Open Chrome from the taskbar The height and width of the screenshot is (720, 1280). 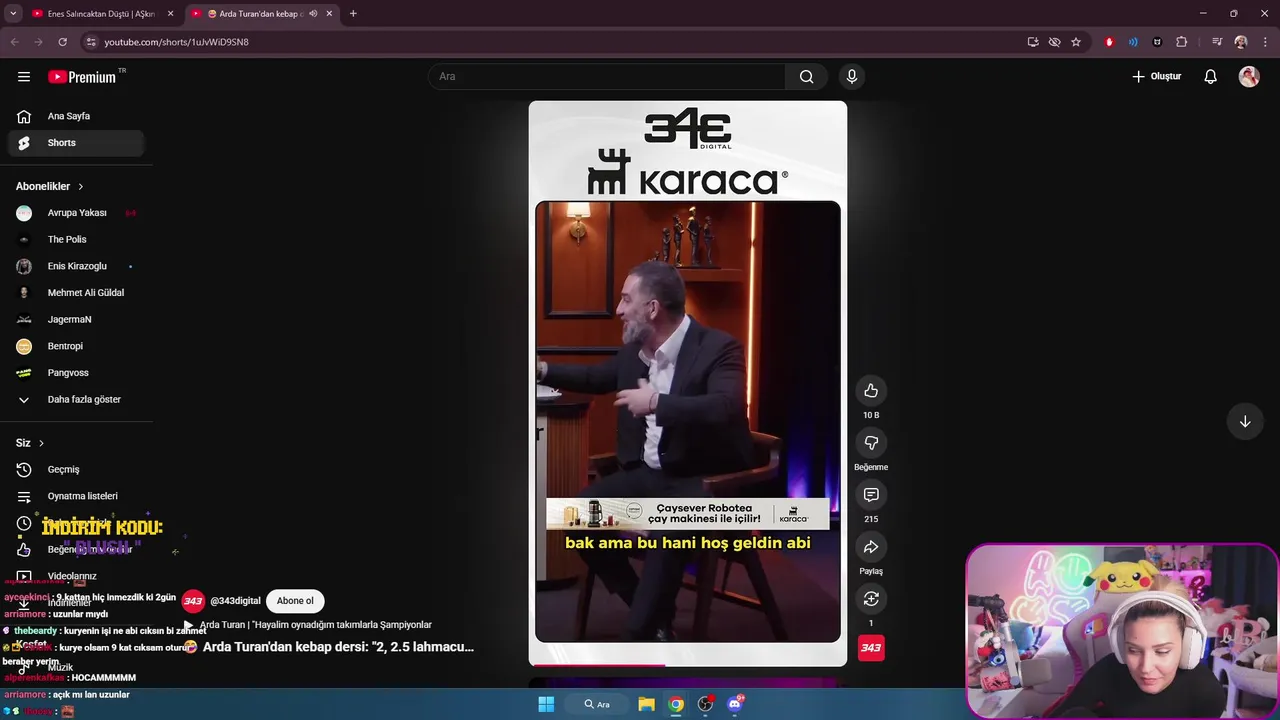tap(676, 704)
